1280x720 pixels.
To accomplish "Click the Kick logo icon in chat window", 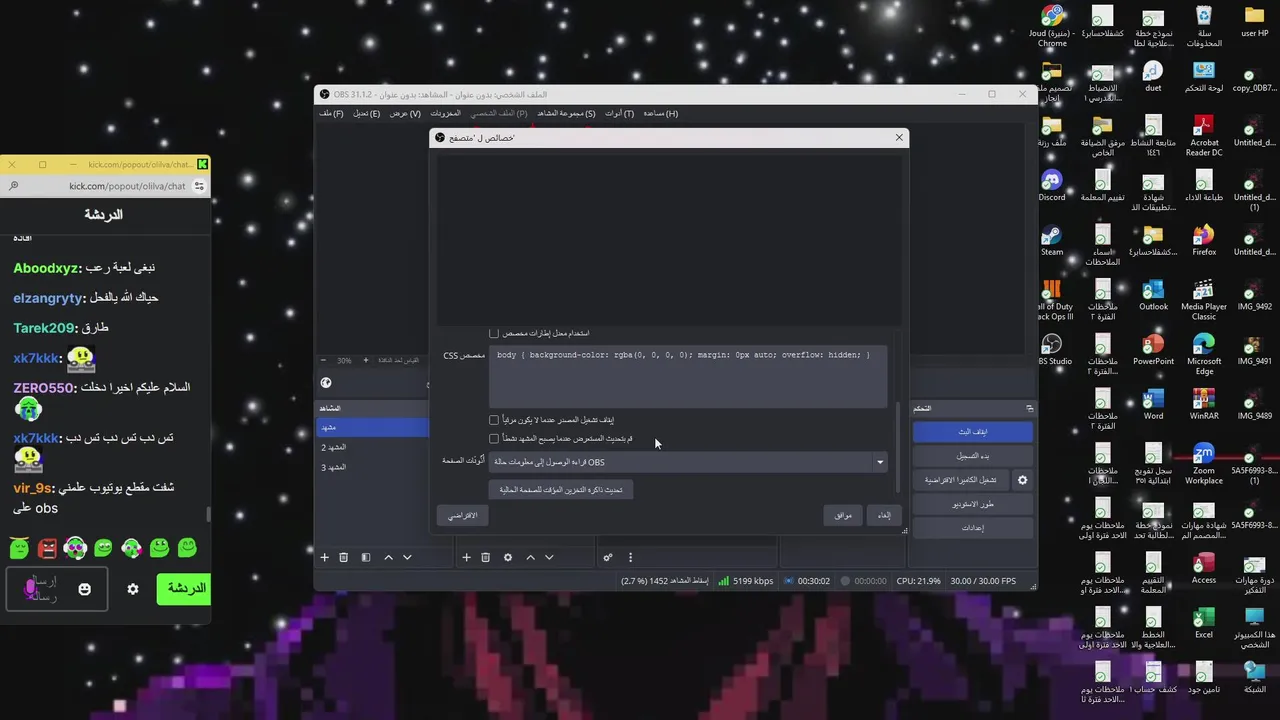I will [x=202, y=164].
